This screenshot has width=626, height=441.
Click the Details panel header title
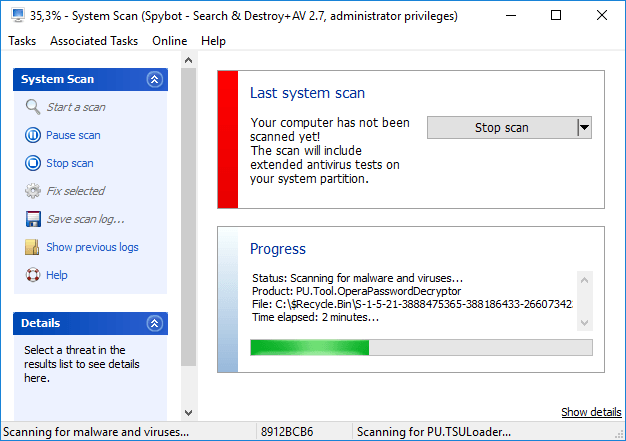coord(40,323)
